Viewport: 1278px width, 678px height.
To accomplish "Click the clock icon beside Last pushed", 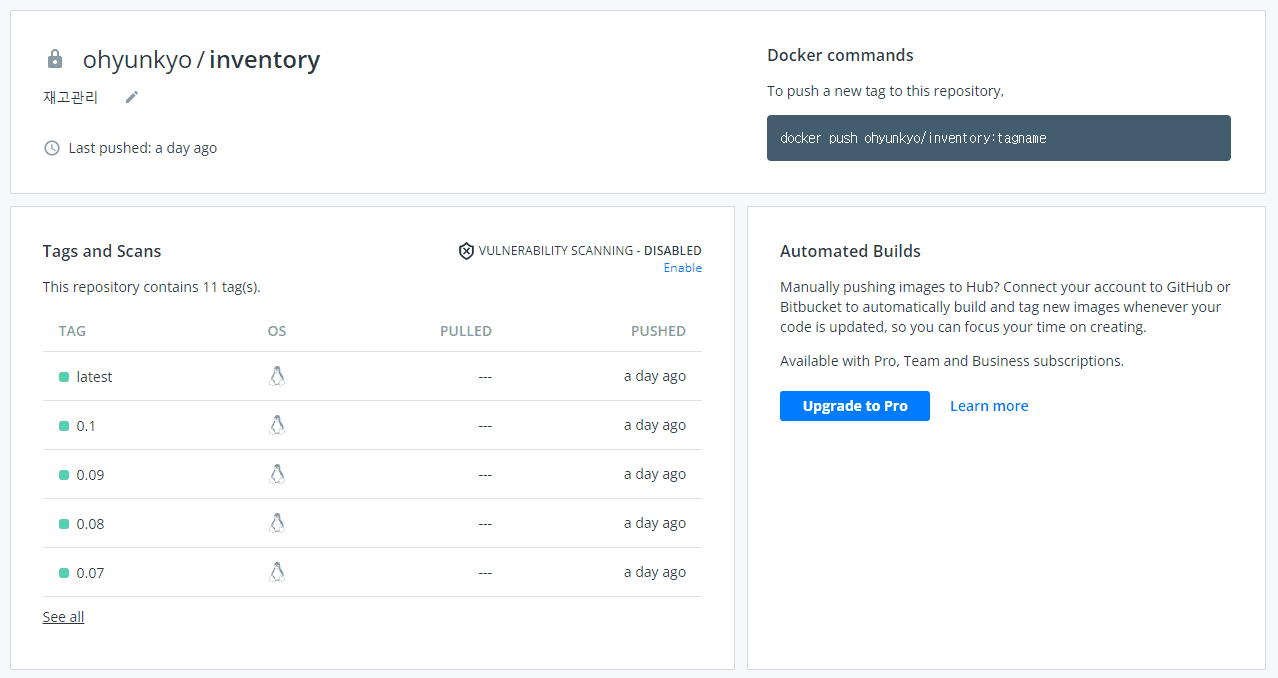I will (52, 148).
